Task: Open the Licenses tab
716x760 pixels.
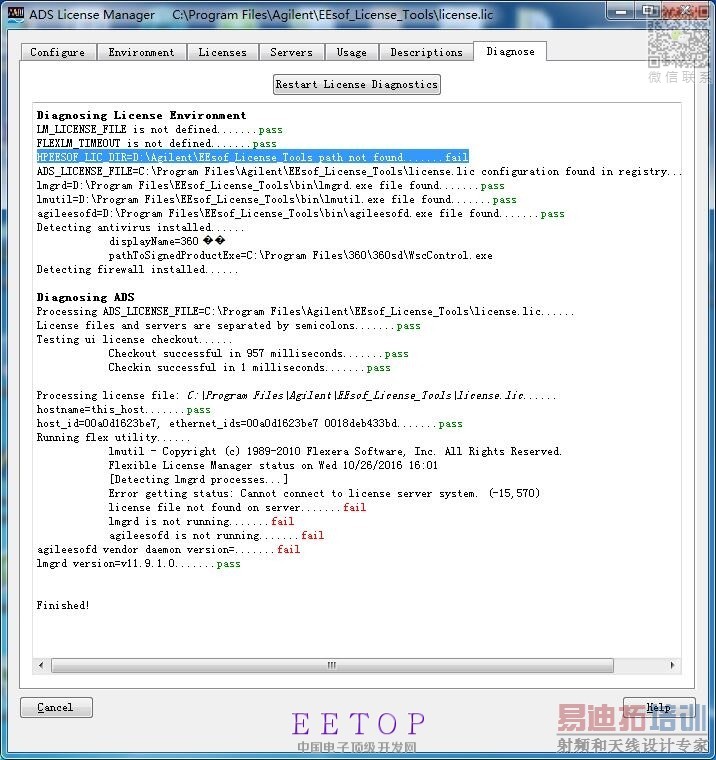Action: [222, 52]
